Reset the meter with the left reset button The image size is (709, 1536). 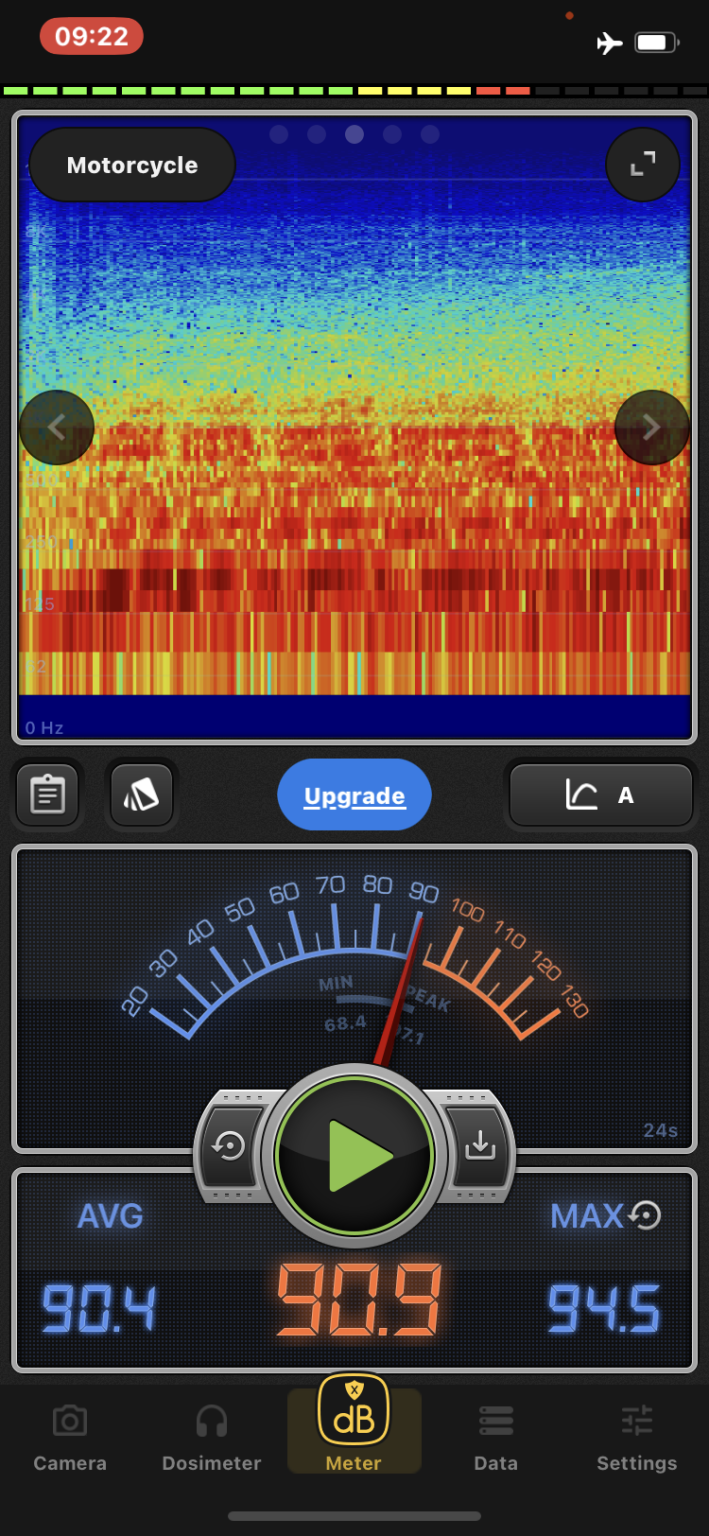click(230, 1146)
